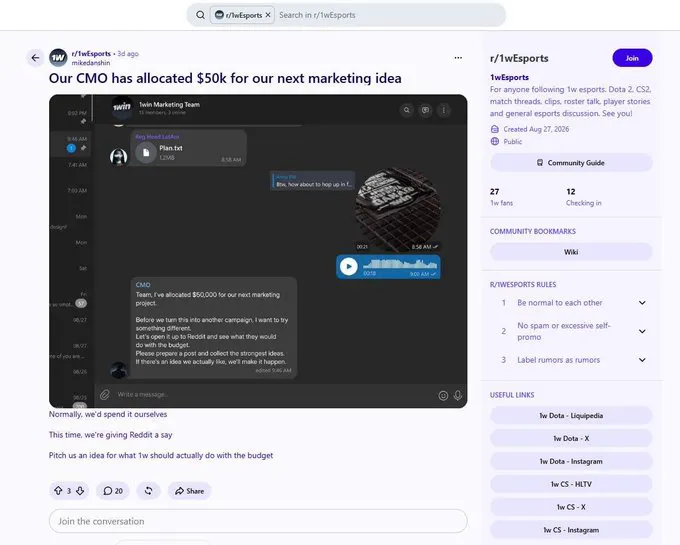
Task: Click the 12 Checking in count
Action: (x=583, y=197)
